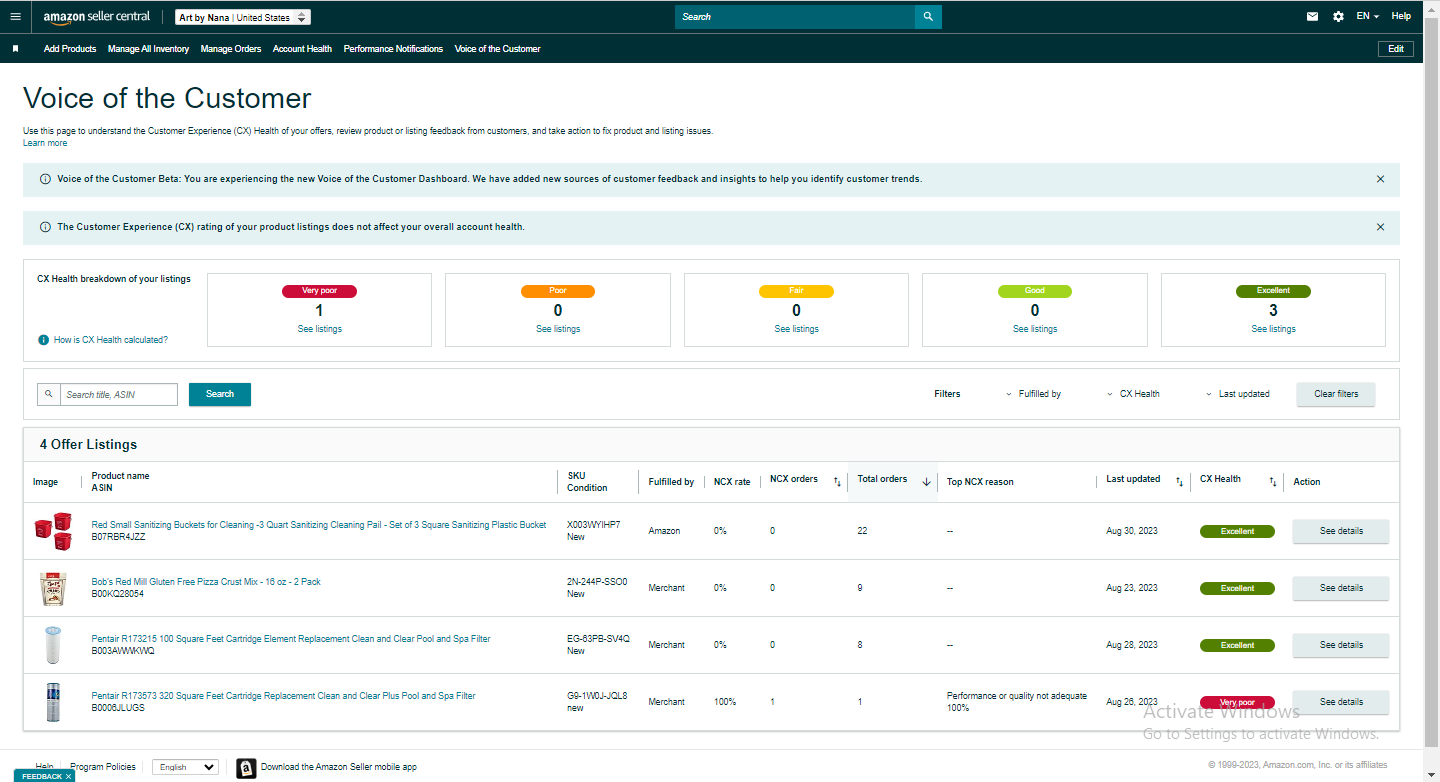
Task: Open the messages envelope icon
Action: [1313, 17]
